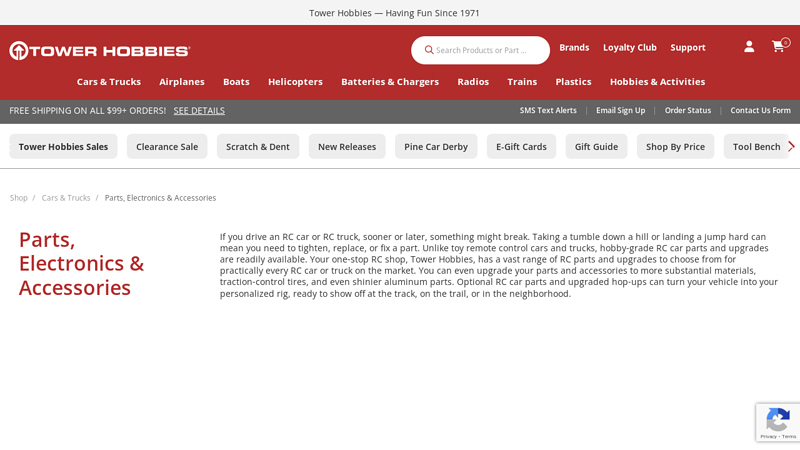Go to Shop breadcrumb link
This screenshot has height=450, width=800.
[x=19, y=198]
